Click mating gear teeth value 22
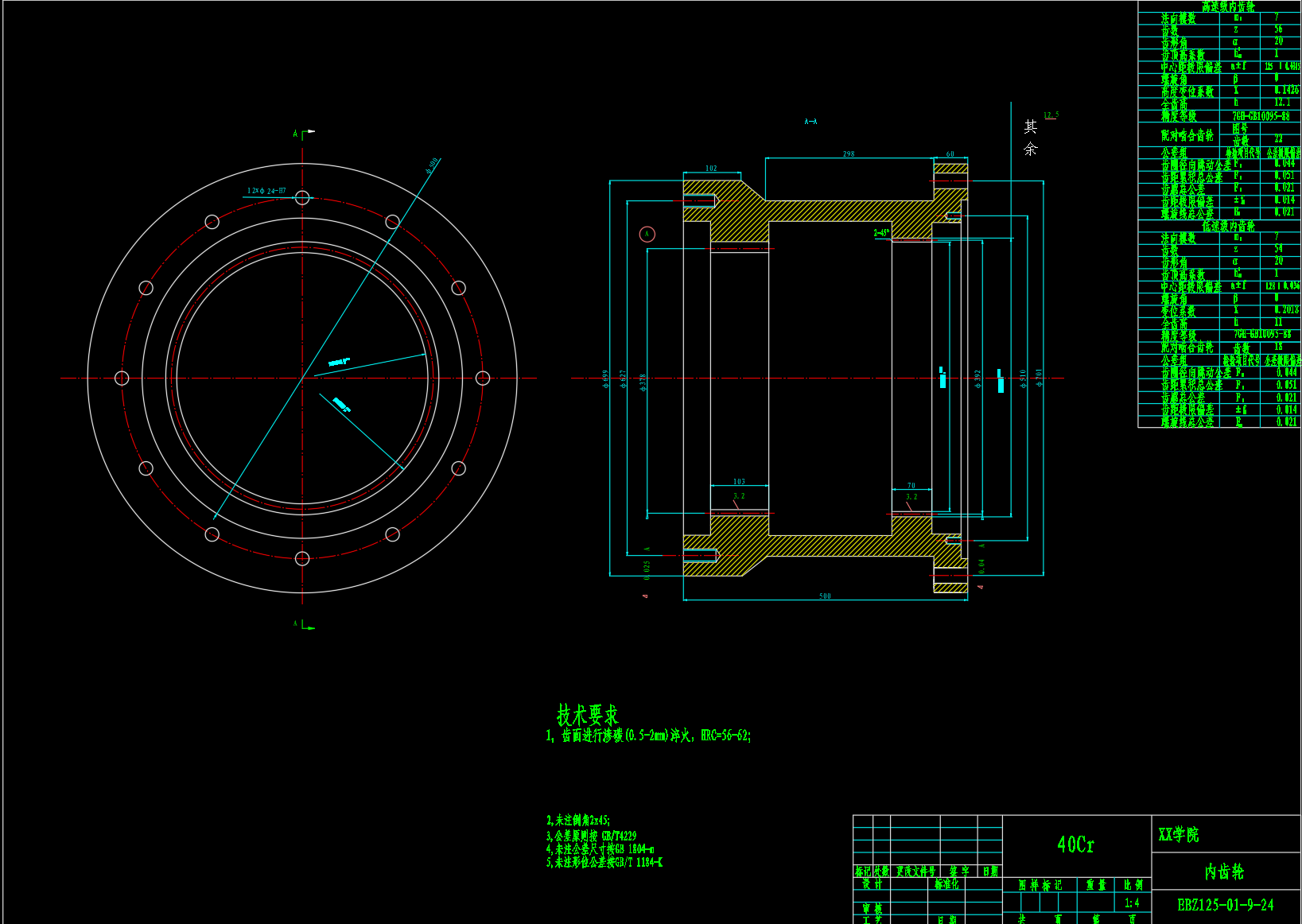The height and width of the screenshot is (924, 1302). click(1278, 139)
